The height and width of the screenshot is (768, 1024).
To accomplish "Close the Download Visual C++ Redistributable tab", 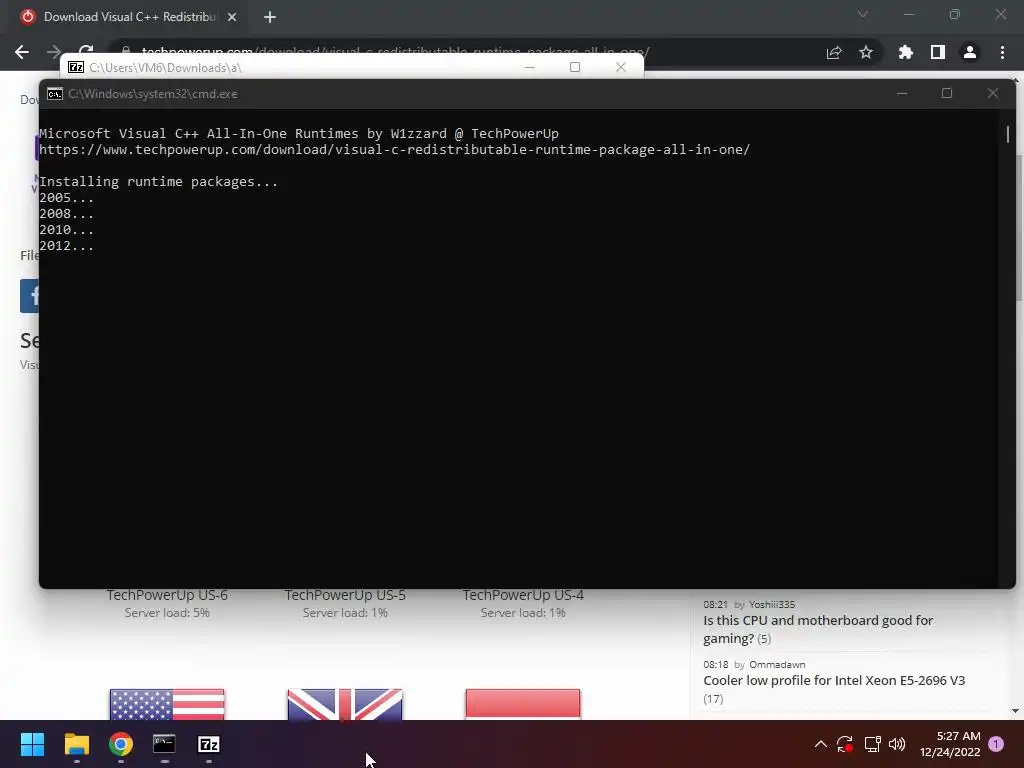I will [232, 17].
